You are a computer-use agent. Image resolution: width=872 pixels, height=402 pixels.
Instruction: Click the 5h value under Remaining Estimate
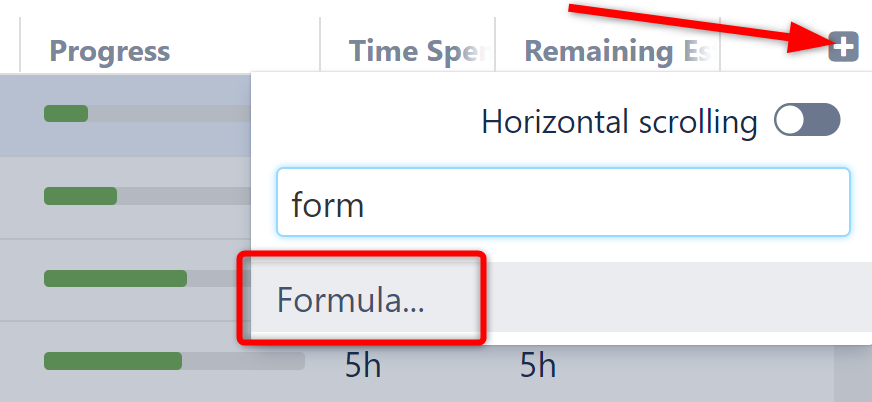tap(538, 366)
